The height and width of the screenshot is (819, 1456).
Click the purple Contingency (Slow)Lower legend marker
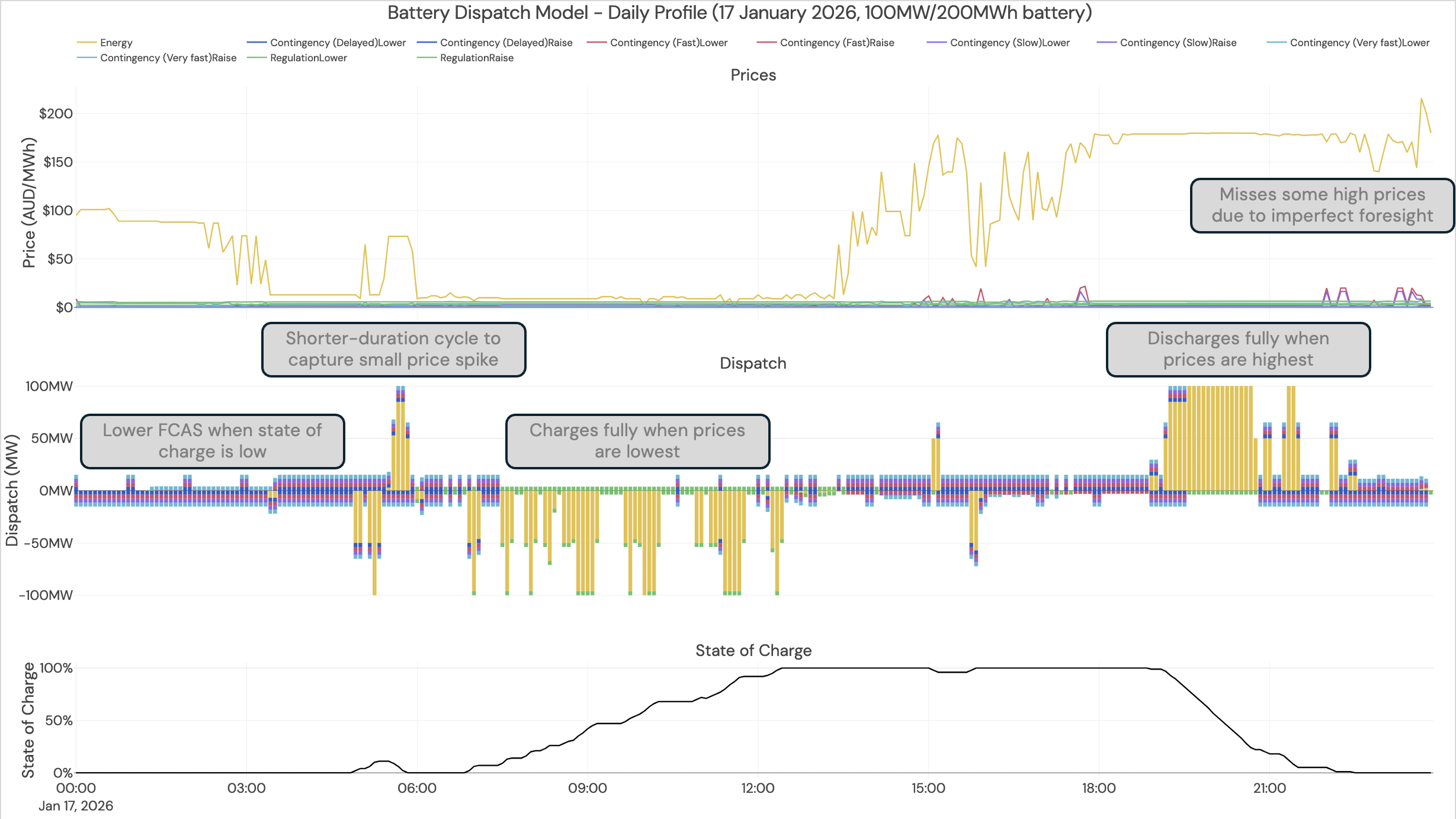936,42
